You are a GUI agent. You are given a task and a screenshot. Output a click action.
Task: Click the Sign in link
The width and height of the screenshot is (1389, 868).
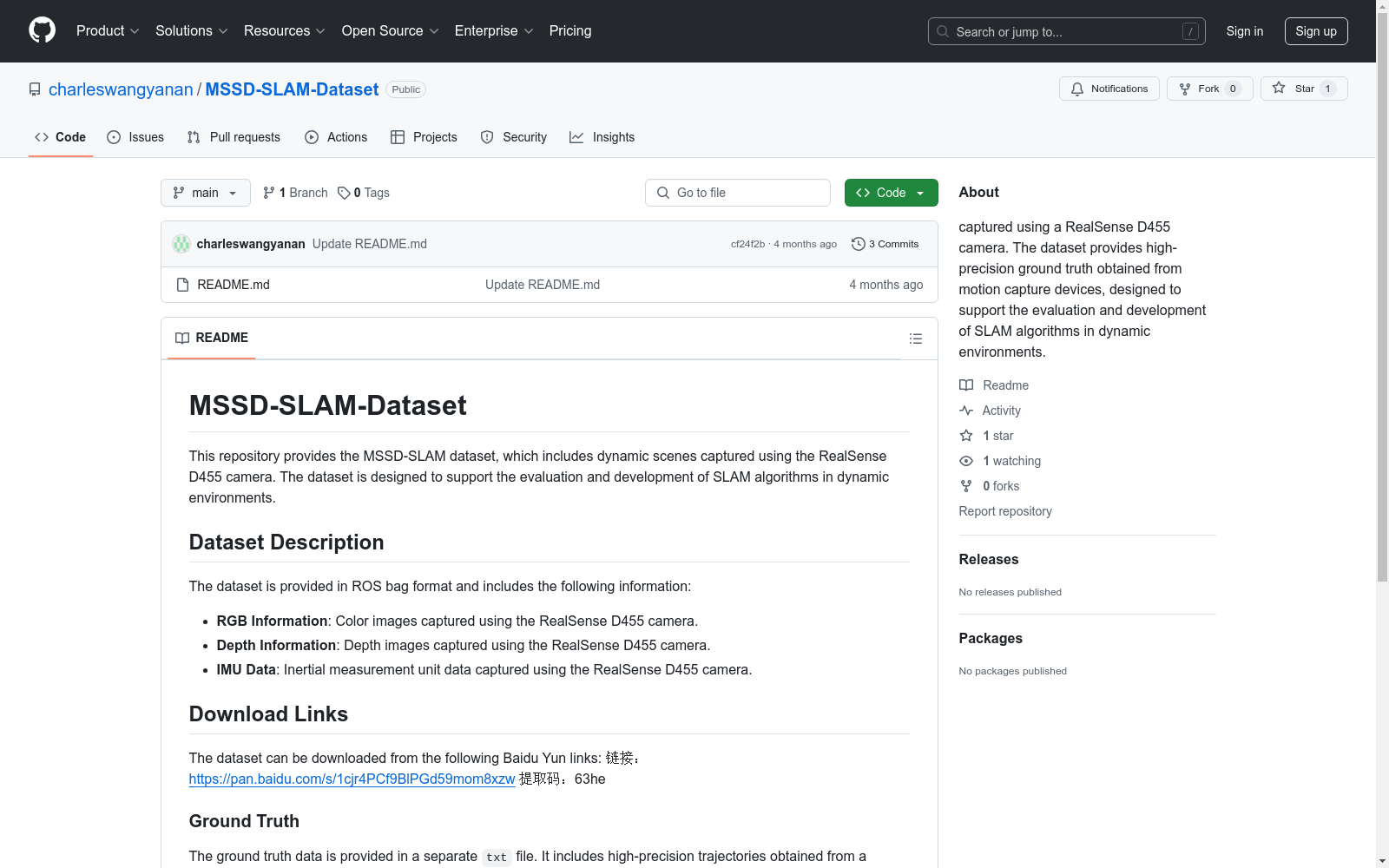click(1245, 31)
